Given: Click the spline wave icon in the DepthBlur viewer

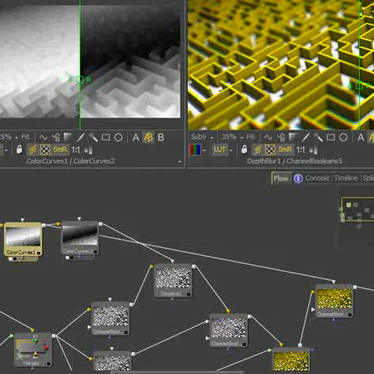Looking at the screenshot, I should click(x=268, y=137).
